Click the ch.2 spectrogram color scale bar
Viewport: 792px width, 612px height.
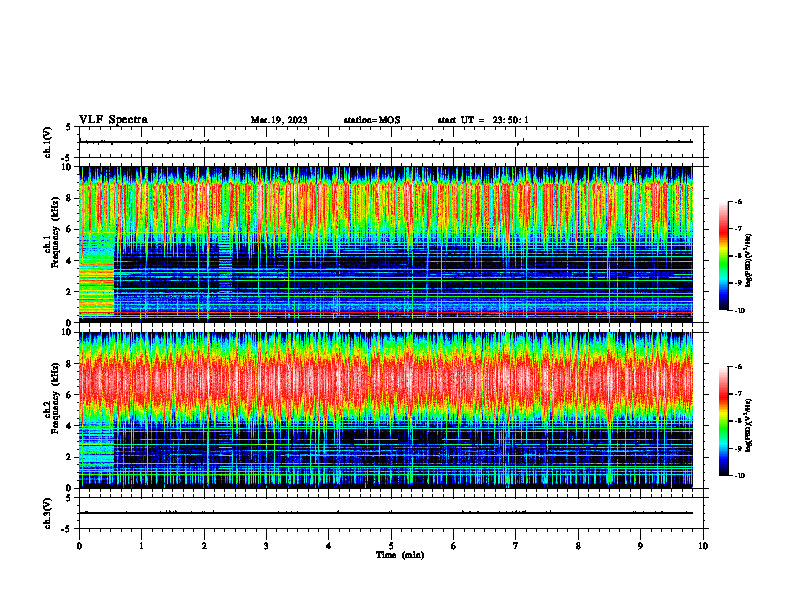coord(724,421)
